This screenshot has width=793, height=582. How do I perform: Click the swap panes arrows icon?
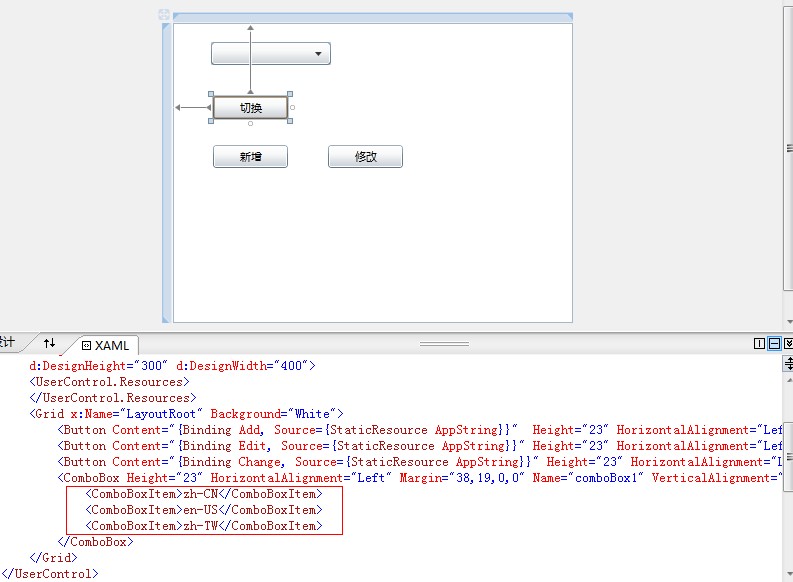(x=49, y=343)
